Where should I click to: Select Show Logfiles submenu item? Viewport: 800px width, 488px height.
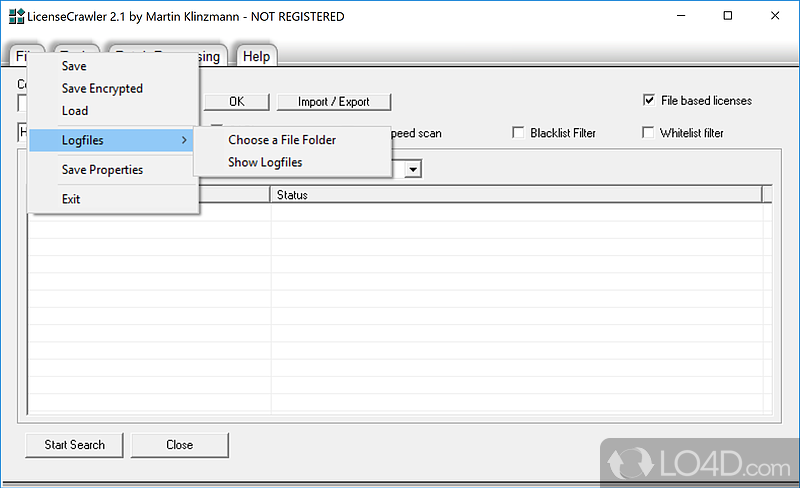click(265, 162)
